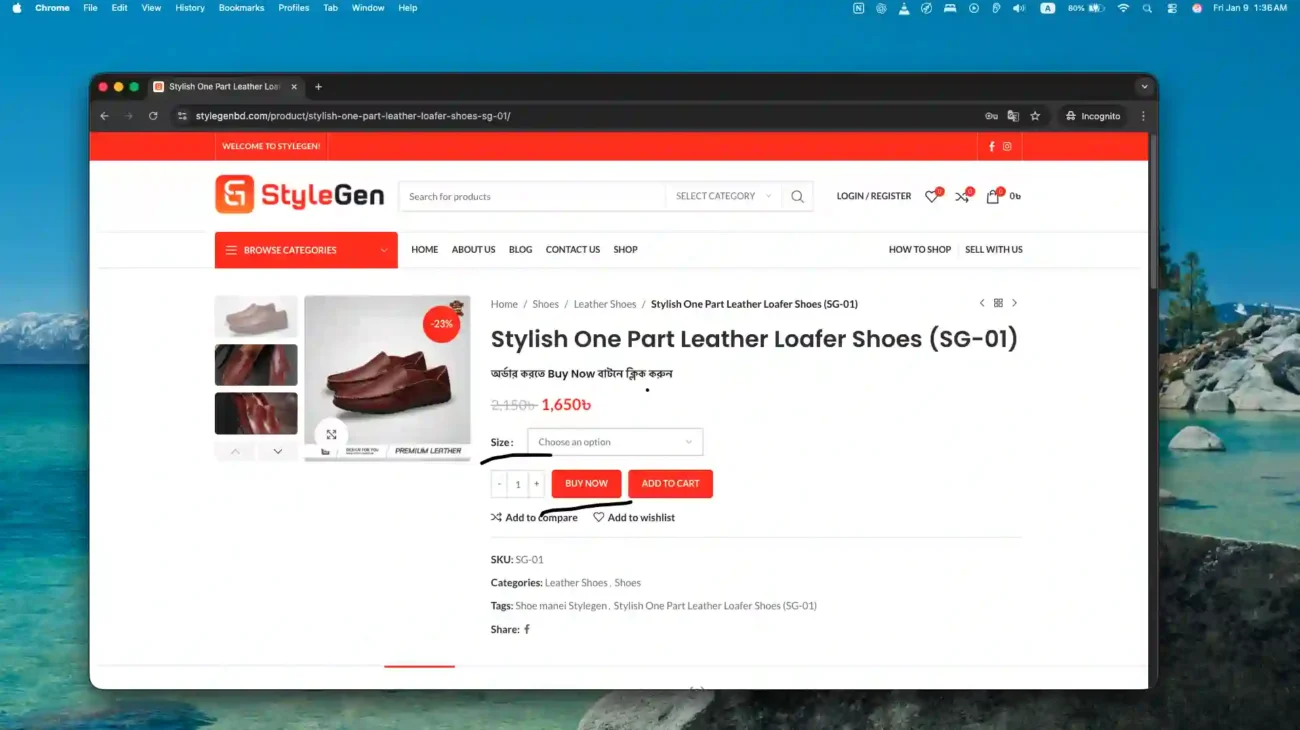Expand the Browse Categories menu

click(306, 250)
